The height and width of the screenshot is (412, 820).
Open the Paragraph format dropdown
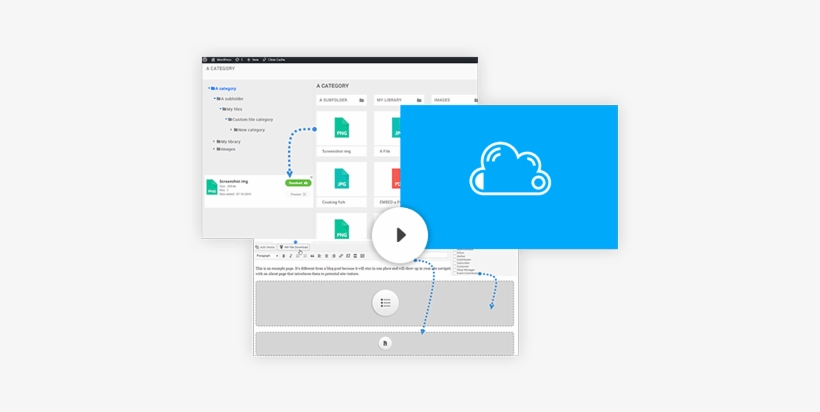tap(267, 256)
